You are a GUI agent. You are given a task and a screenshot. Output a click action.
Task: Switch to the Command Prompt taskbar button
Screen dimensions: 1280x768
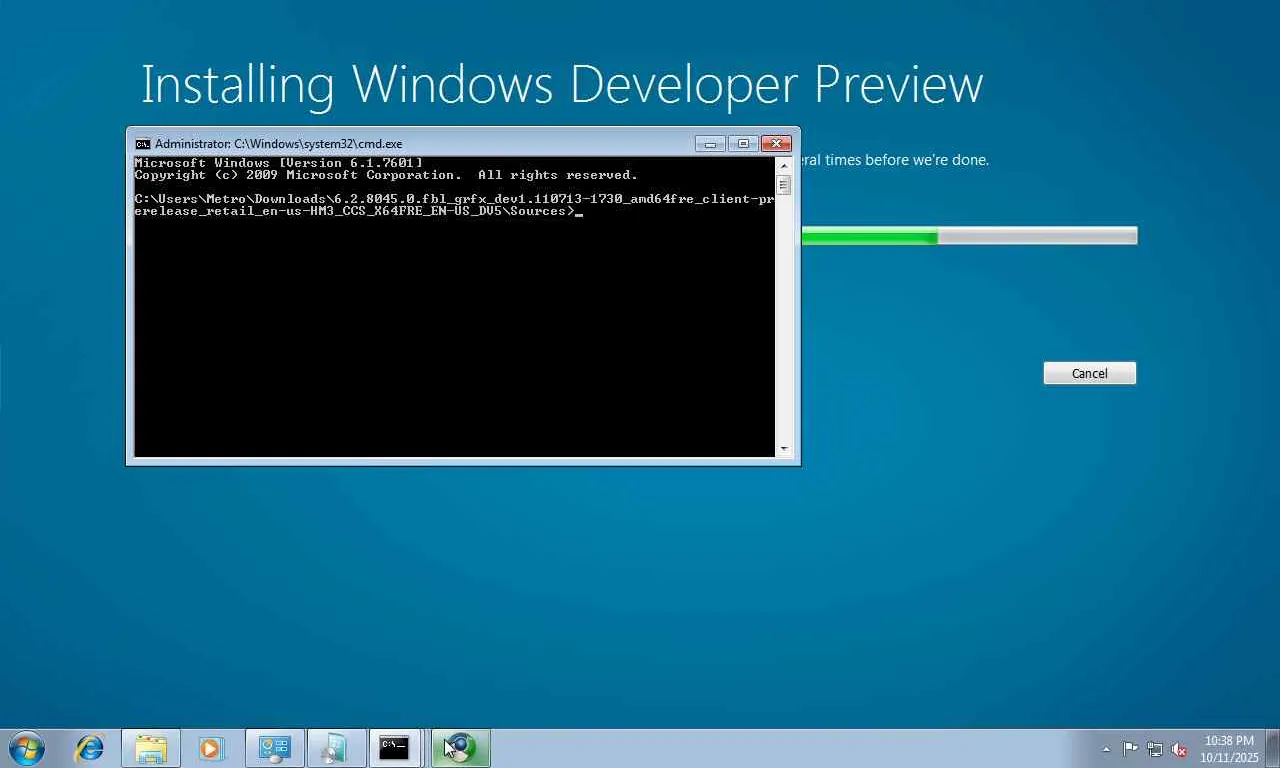pos(395,748)
